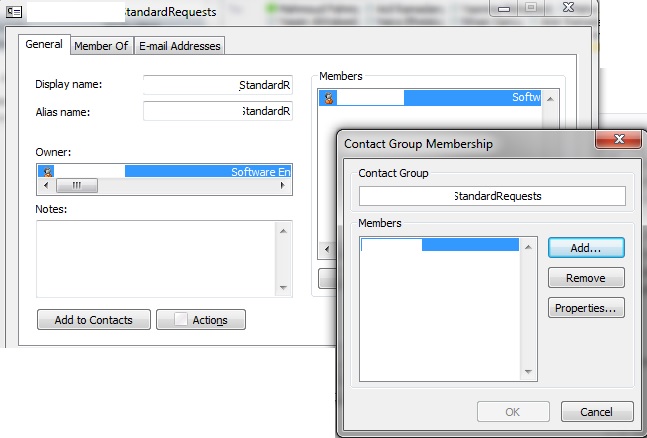
Task: Click the Add... button
Action: [586, 248]
